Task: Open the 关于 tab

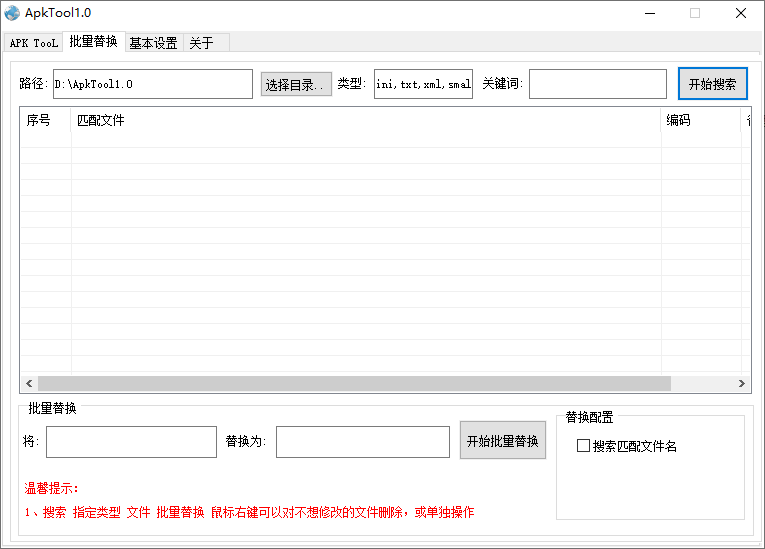Action: (206, 43)
